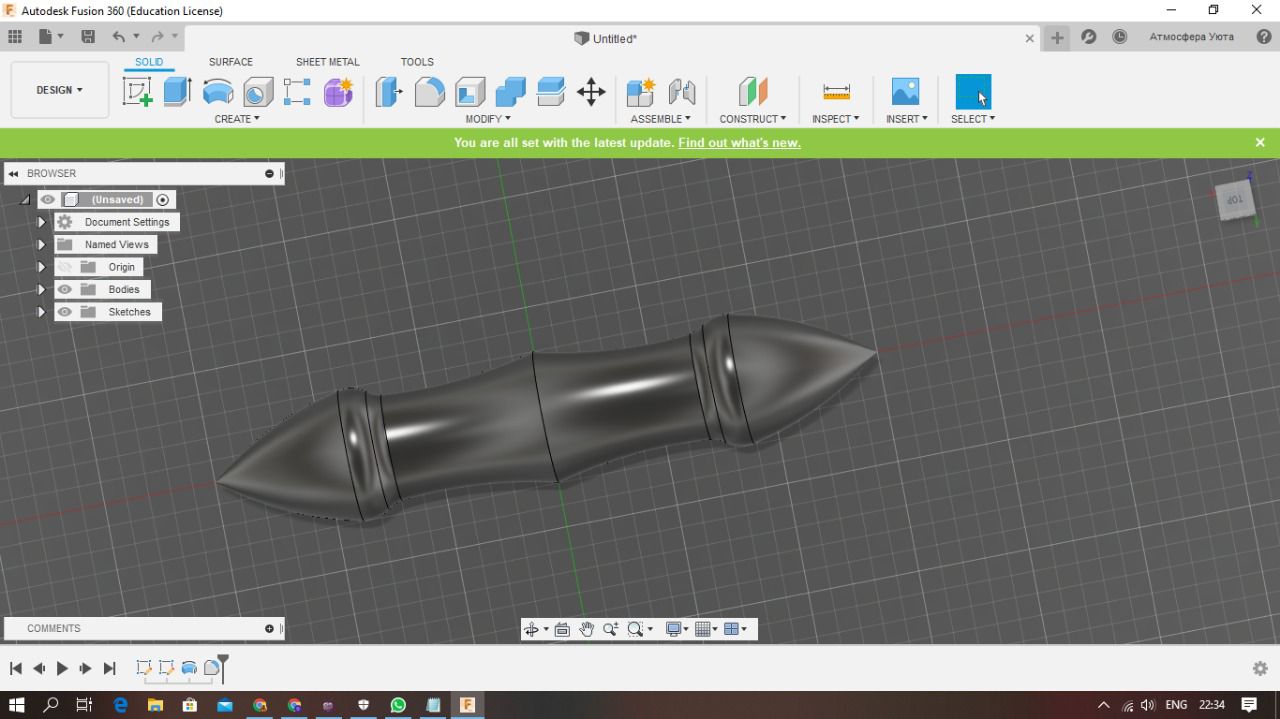The image size is (1280, 719).
Task: Select the Split Body tool
Action: (550, 92)
